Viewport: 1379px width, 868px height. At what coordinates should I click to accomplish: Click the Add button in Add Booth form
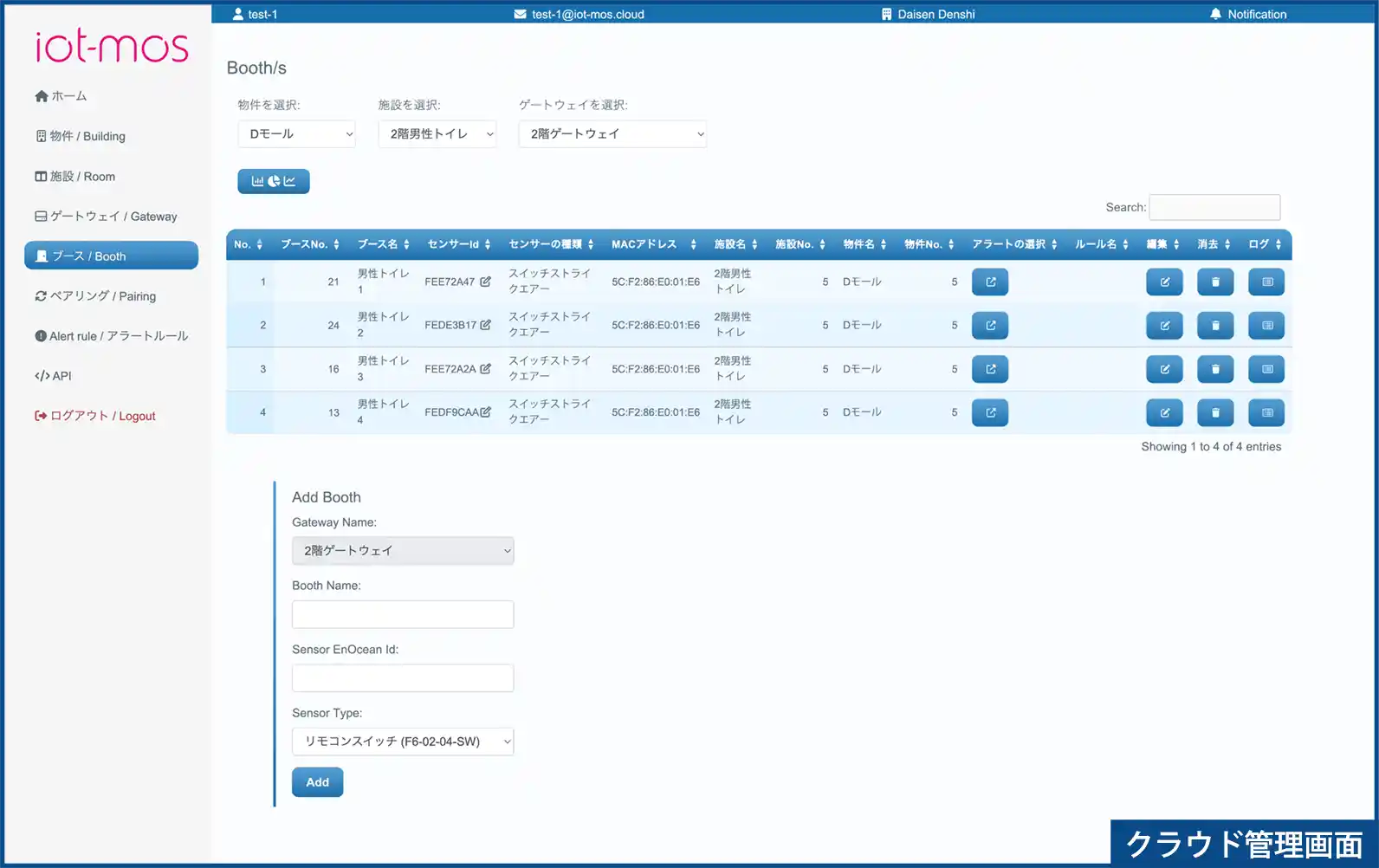(317, 782)
